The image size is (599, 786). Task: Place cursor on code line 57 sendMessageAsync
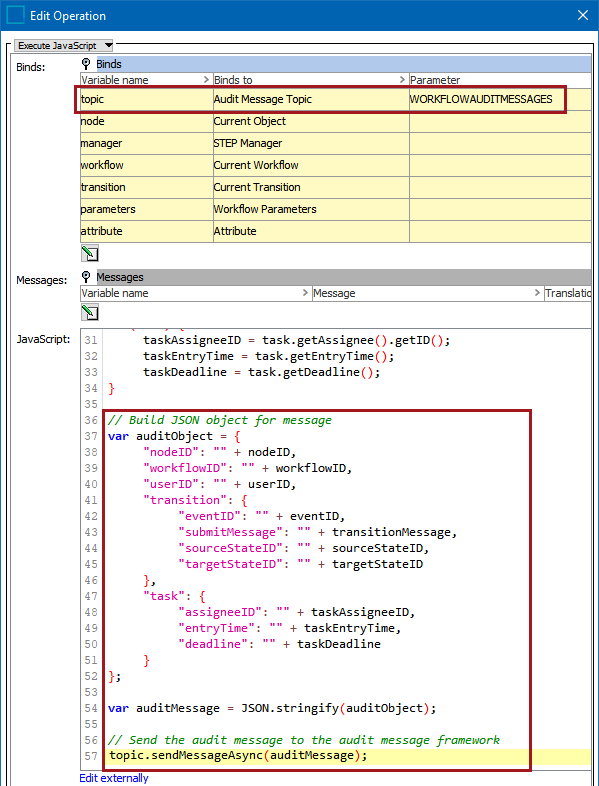coord(239,755)
